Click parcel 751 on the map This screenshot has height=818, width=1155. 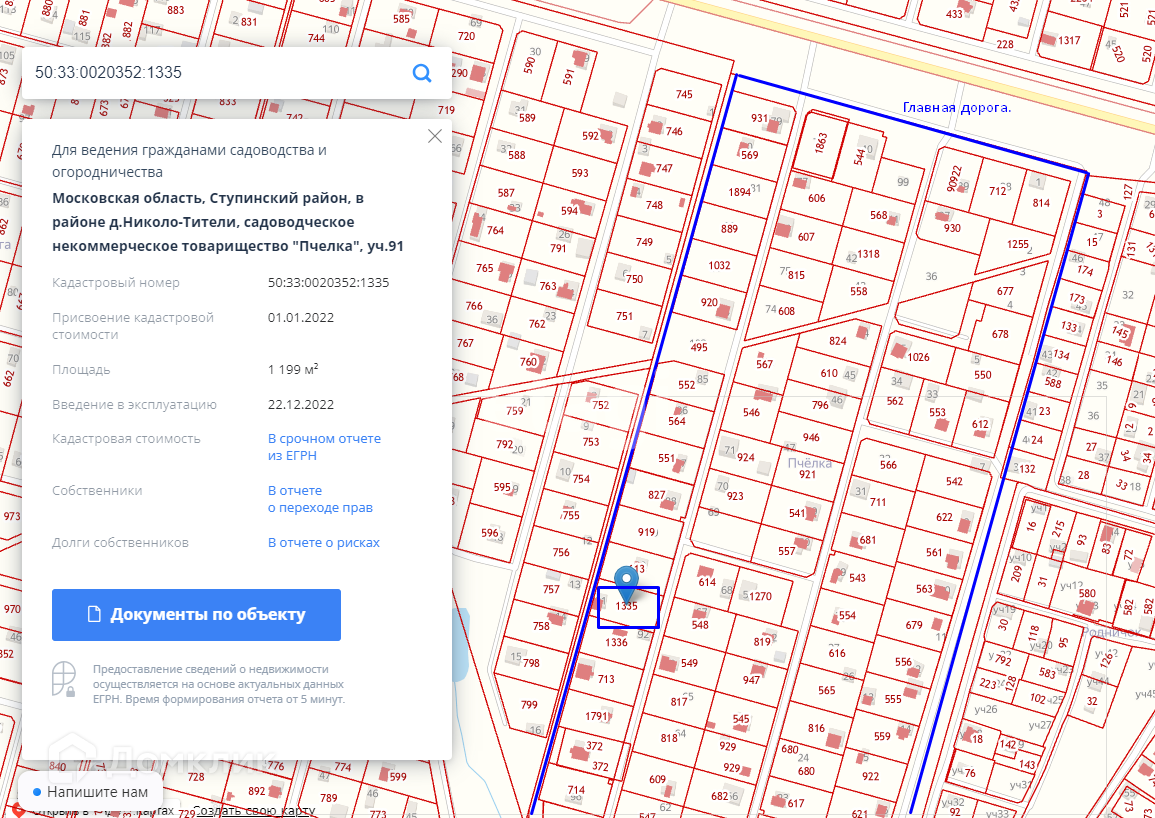(625, 316)
